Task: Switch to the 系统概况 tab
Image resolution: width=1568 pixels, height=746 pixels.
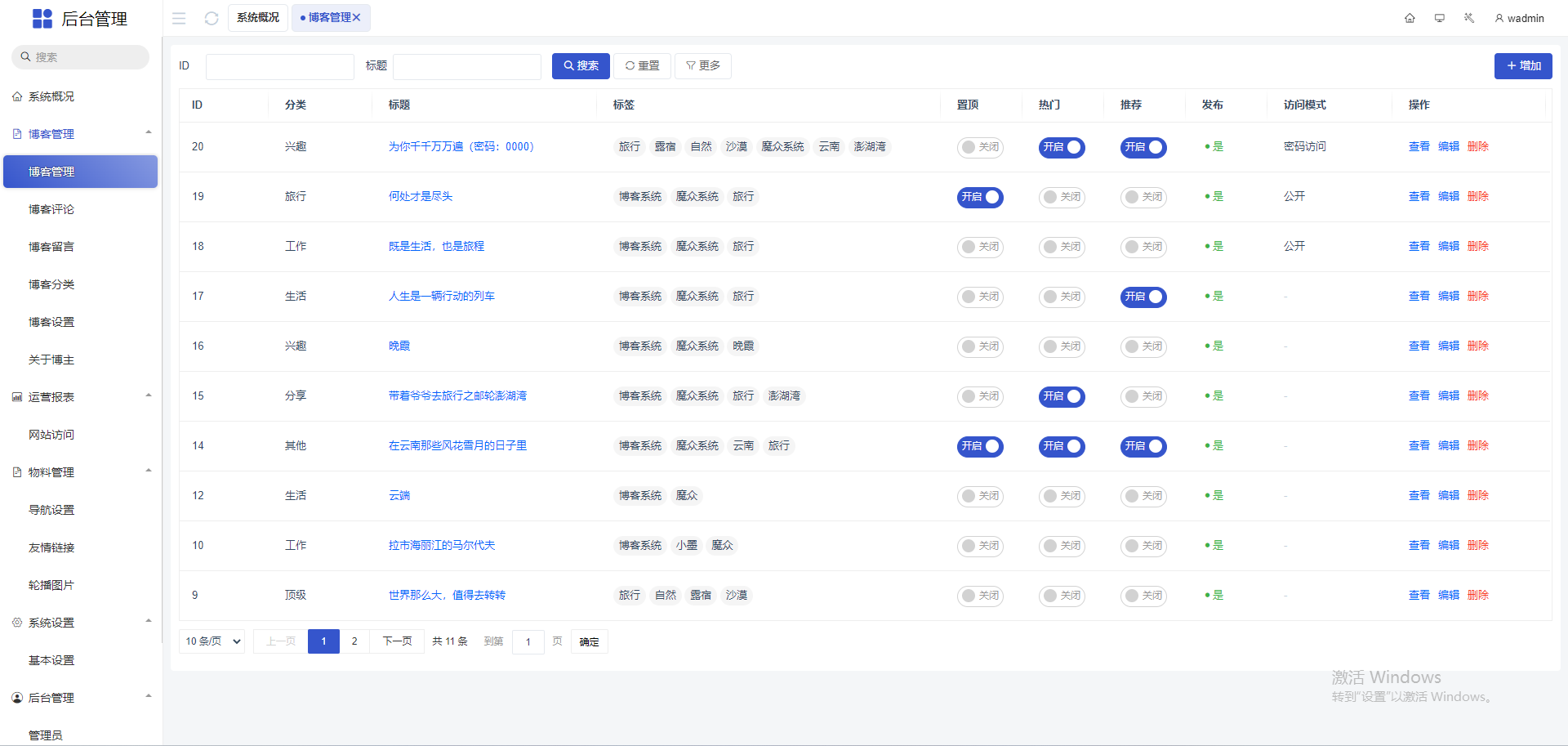Action: pos(258,17)
